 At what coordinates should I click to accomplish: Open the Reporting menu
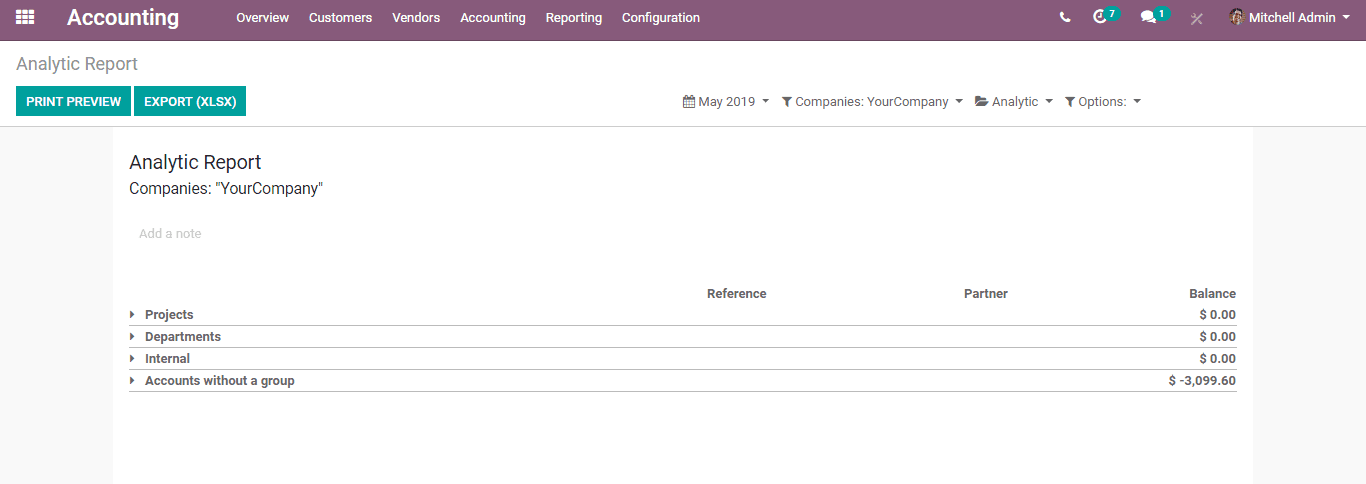[574, 17]
